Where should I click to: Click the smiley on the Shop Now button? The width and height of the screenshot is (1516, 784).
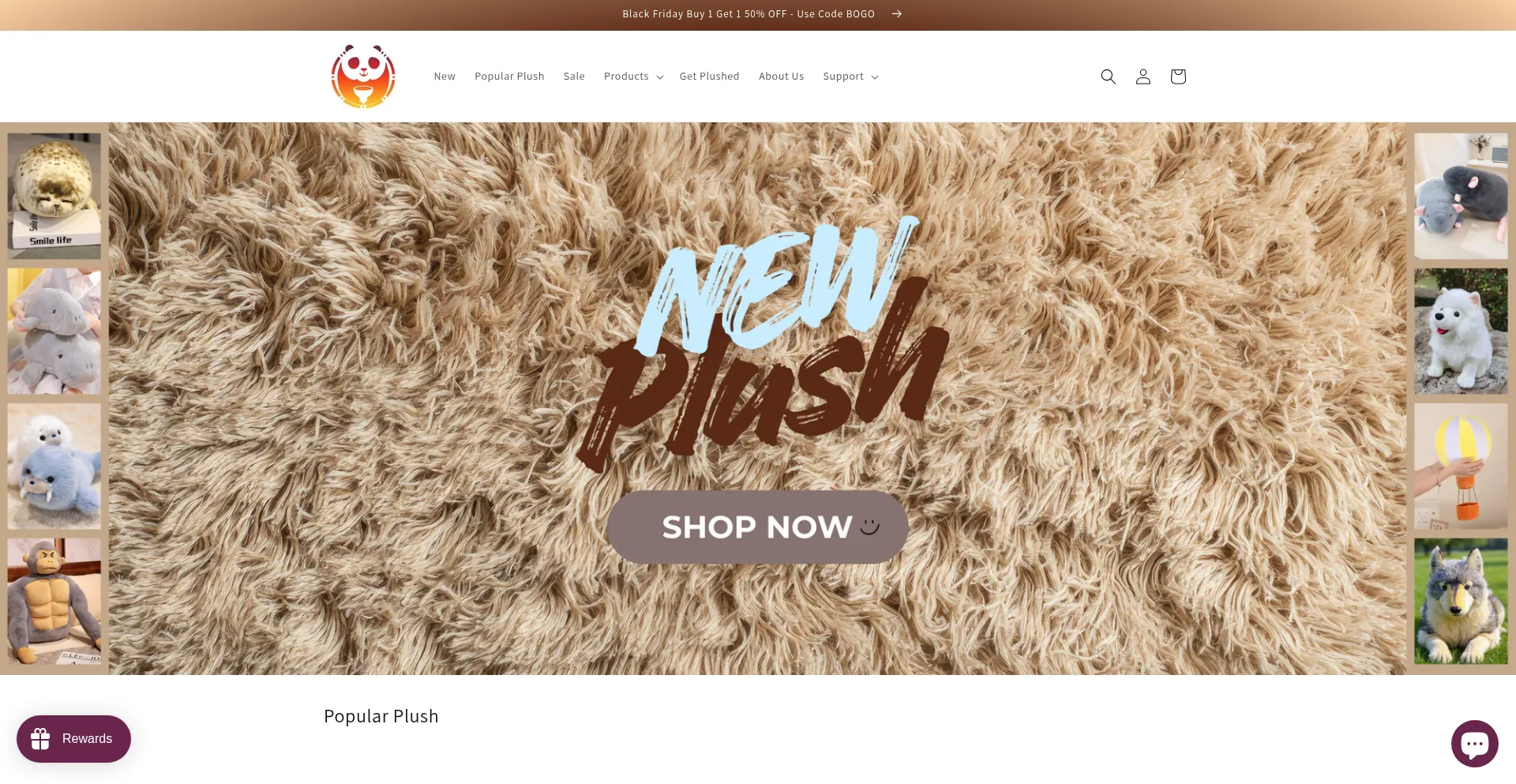pyautogui.click(x=869, y=526)
